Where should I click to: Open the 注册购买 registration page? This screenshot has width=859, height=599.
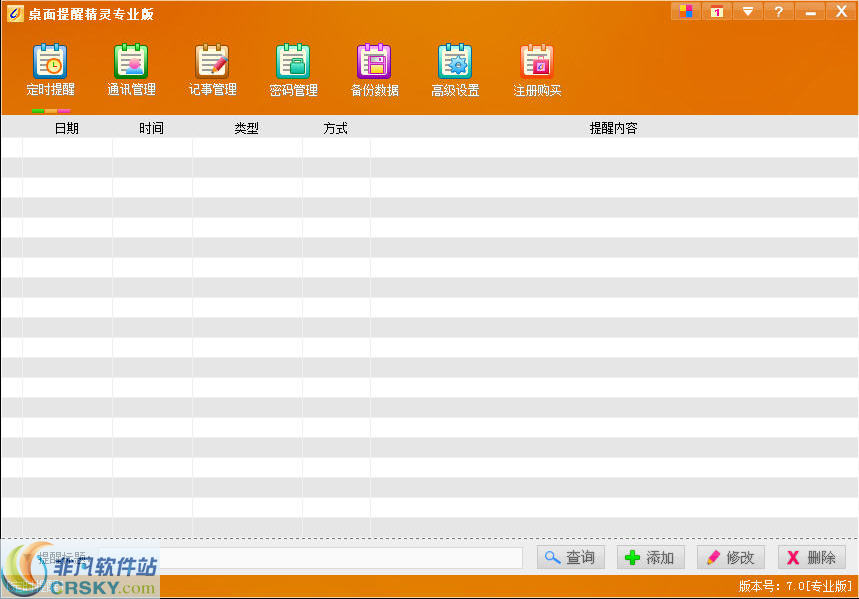click(x=536, y=68)
